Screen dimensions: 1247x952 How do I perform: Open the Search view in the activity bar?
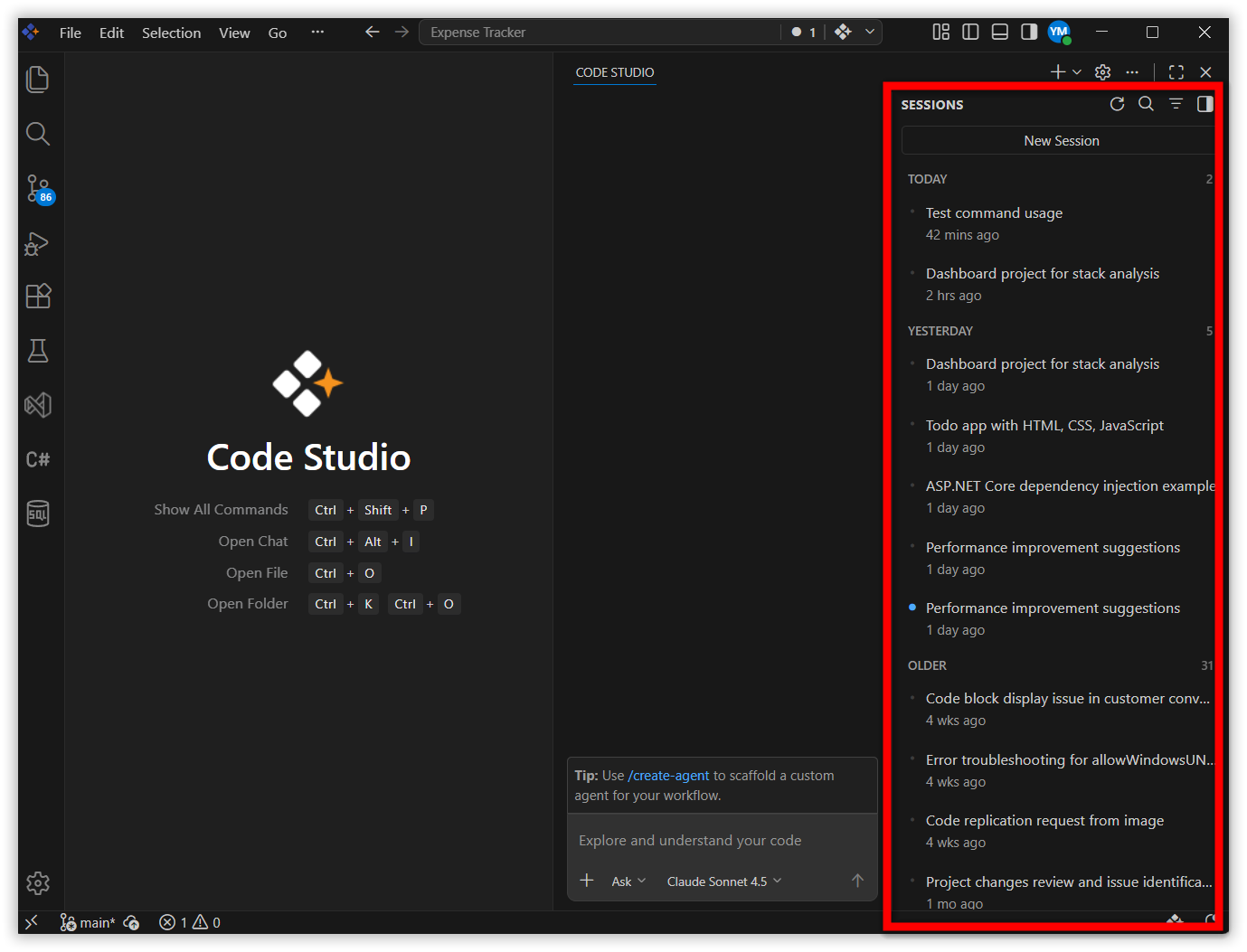(x=38, y=134)
